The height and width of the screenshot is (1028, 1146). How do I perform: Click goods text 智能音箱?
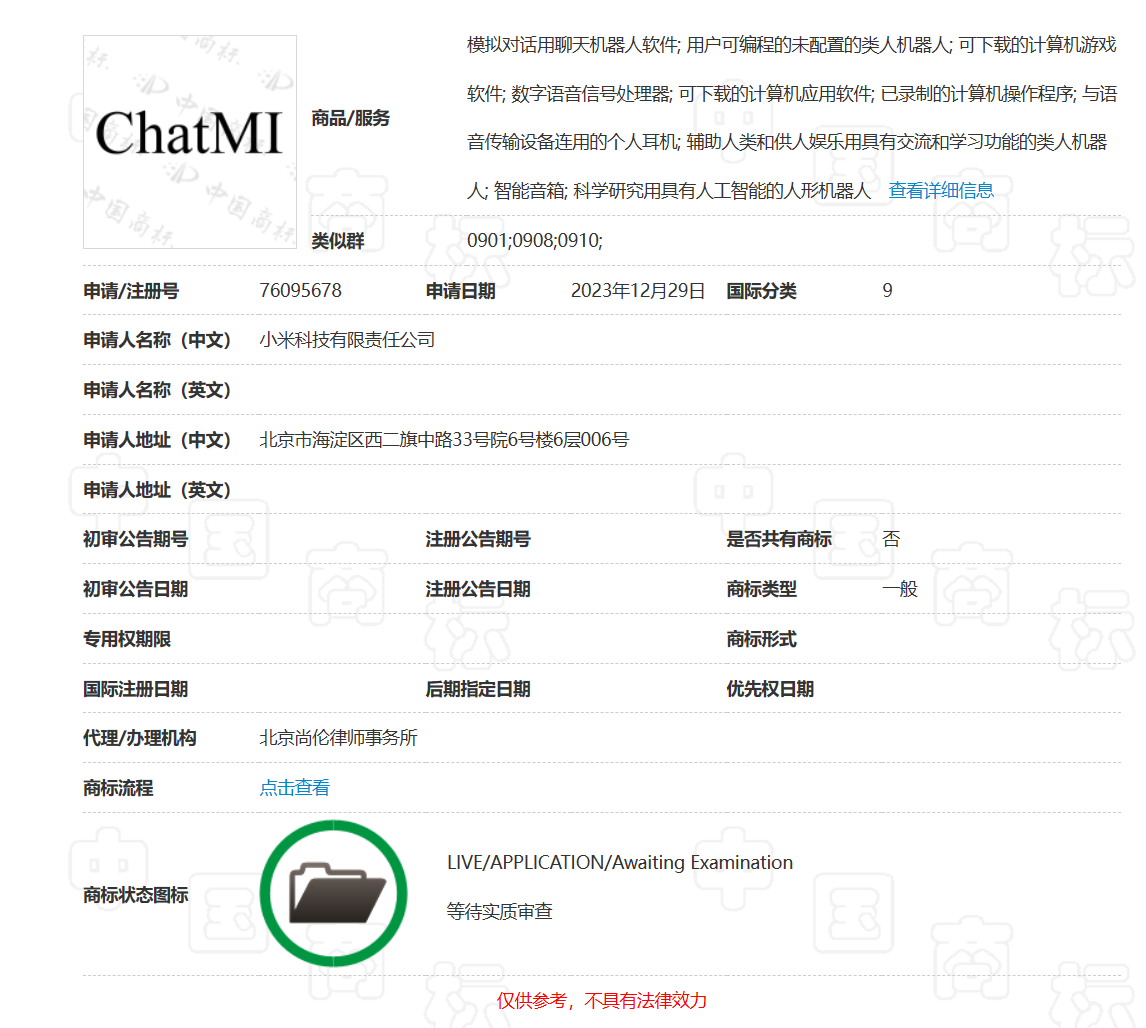point(528,191)
